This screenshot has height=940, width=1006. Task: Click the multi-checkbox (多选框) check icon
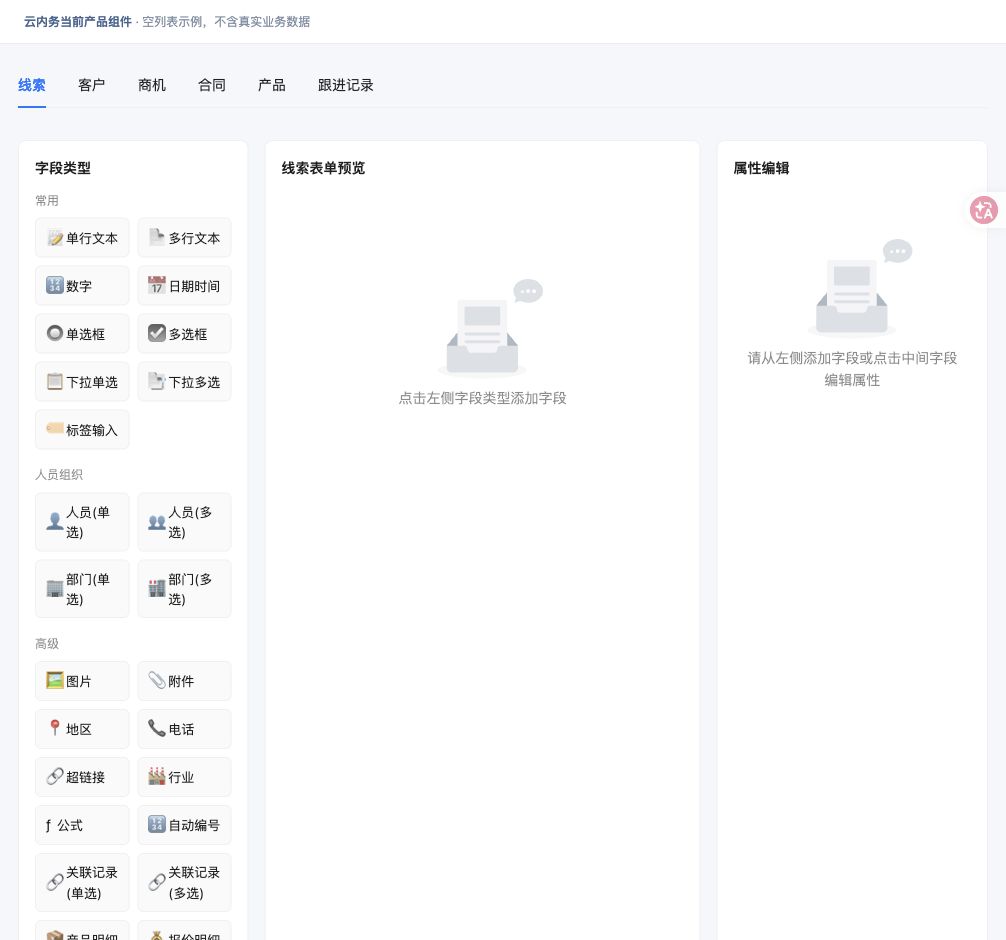tap(157, 334)
